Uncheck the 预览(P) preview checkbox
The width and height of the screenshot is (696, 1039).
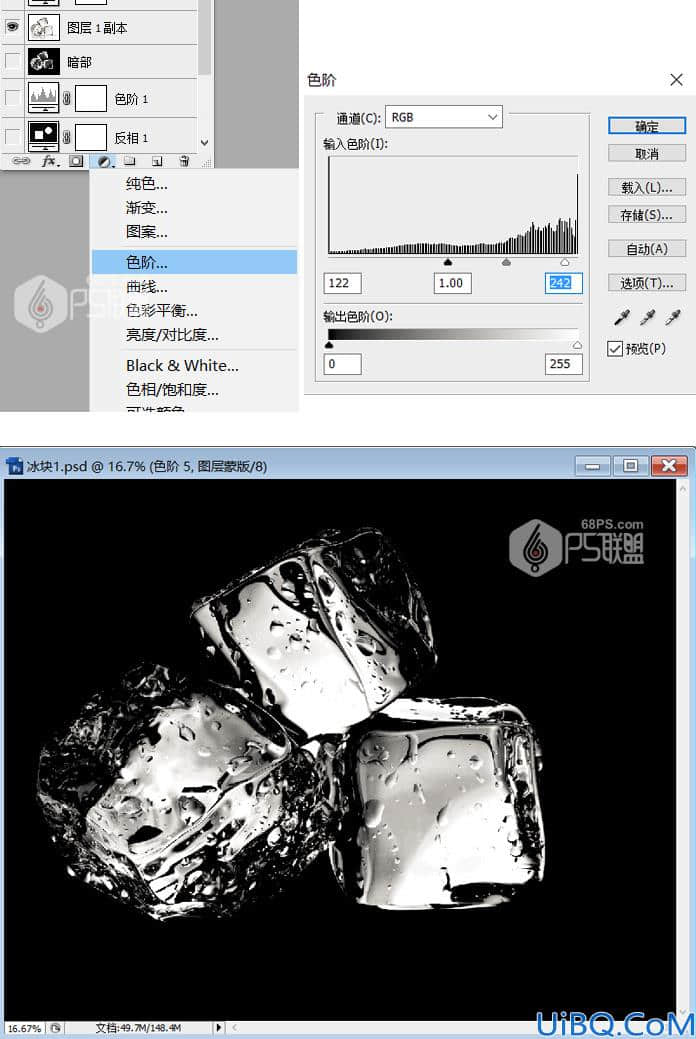(615, 349)
